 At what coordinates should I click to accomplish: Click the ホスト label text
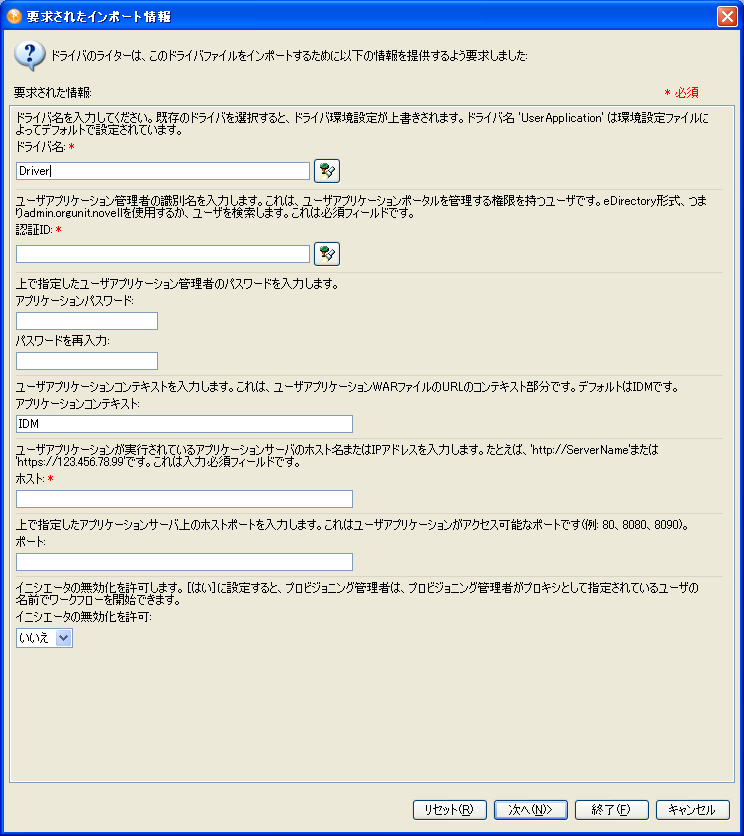click(30, 479)
